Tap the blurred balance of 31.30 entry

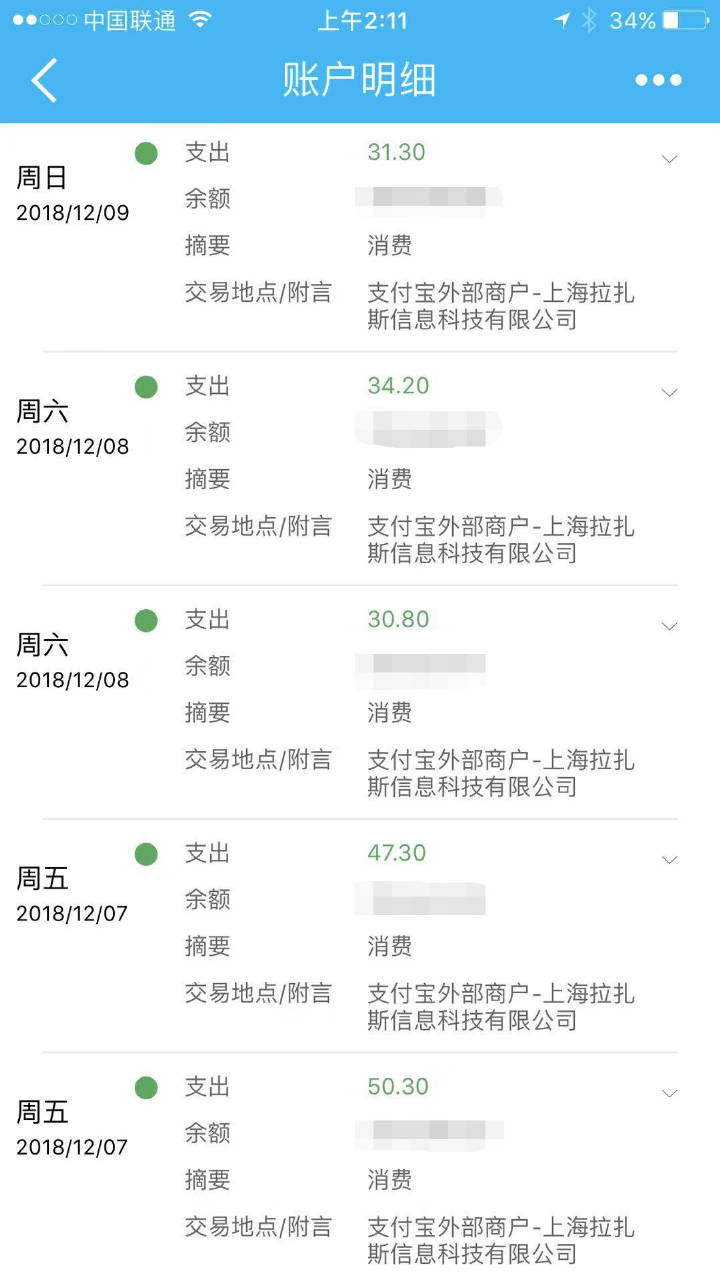428,198
